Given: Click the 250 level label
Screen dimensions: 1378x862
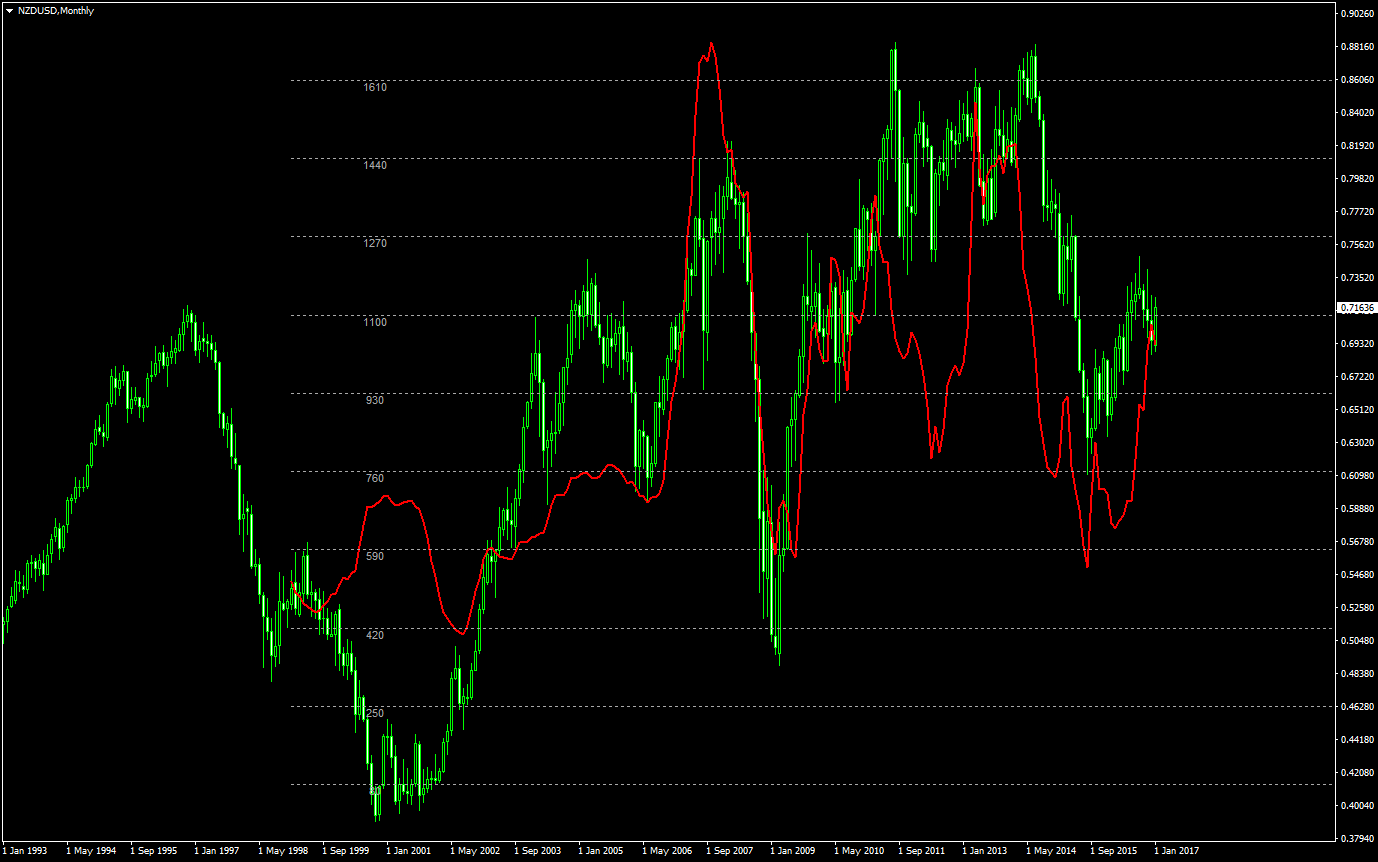Looking at the screenshot, I should point(374,713).
